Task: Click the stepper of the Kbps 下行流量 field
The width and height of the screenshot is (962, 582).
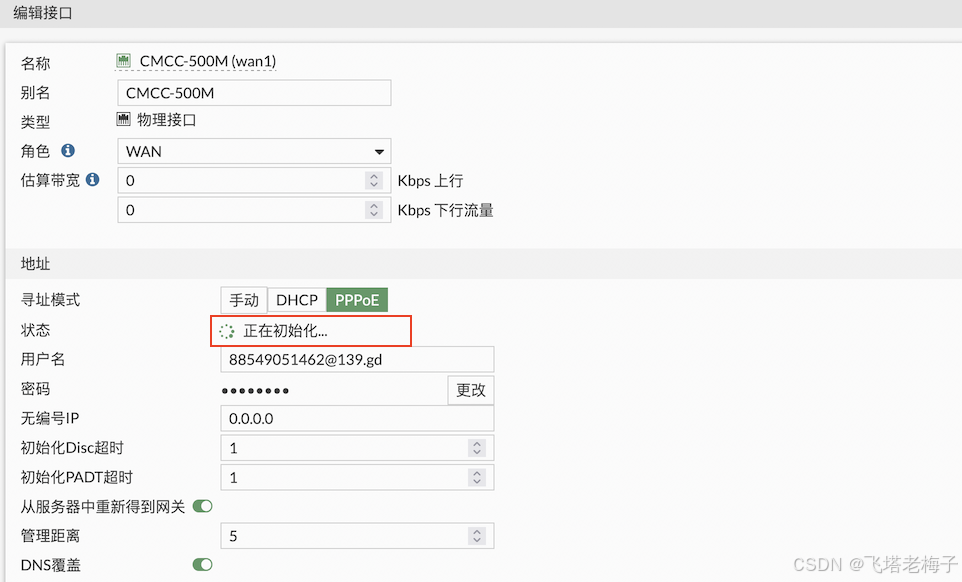Action: [374, 210]
